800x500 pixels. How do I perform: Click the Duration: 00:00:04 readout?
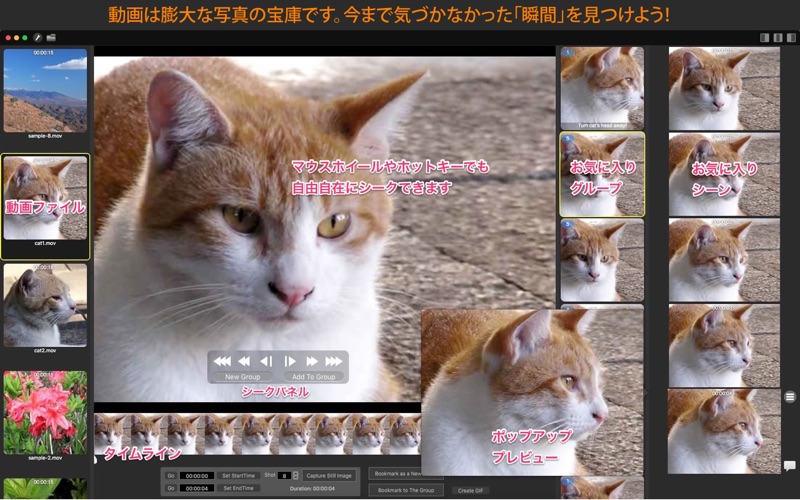click(312, 489)
